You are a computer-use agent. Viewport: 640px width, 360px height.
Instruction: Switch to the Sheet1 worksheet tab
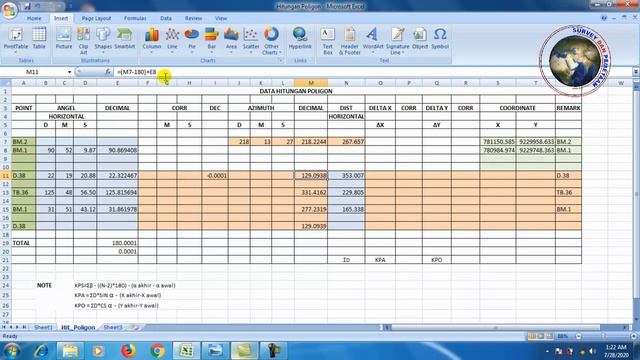click(43, 327)
